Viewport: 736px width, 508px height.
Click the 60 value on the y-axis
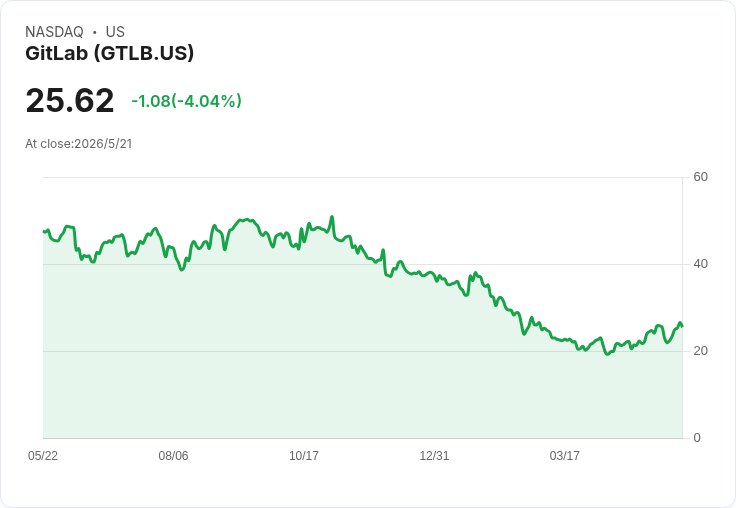[x=700, y=177]
